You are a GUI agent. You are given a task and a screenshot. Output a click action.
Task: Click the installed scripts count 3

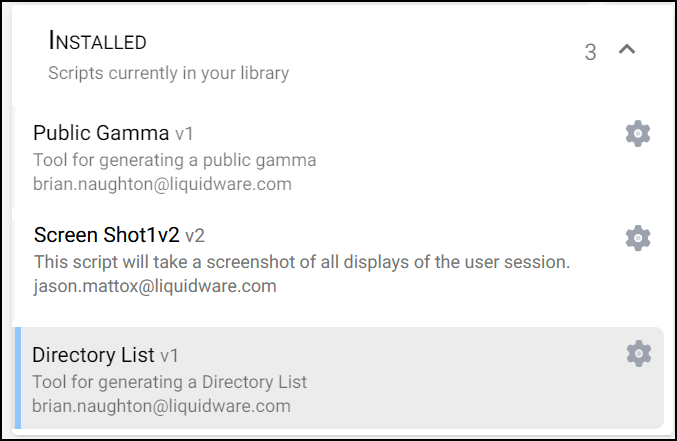(590, 52)
